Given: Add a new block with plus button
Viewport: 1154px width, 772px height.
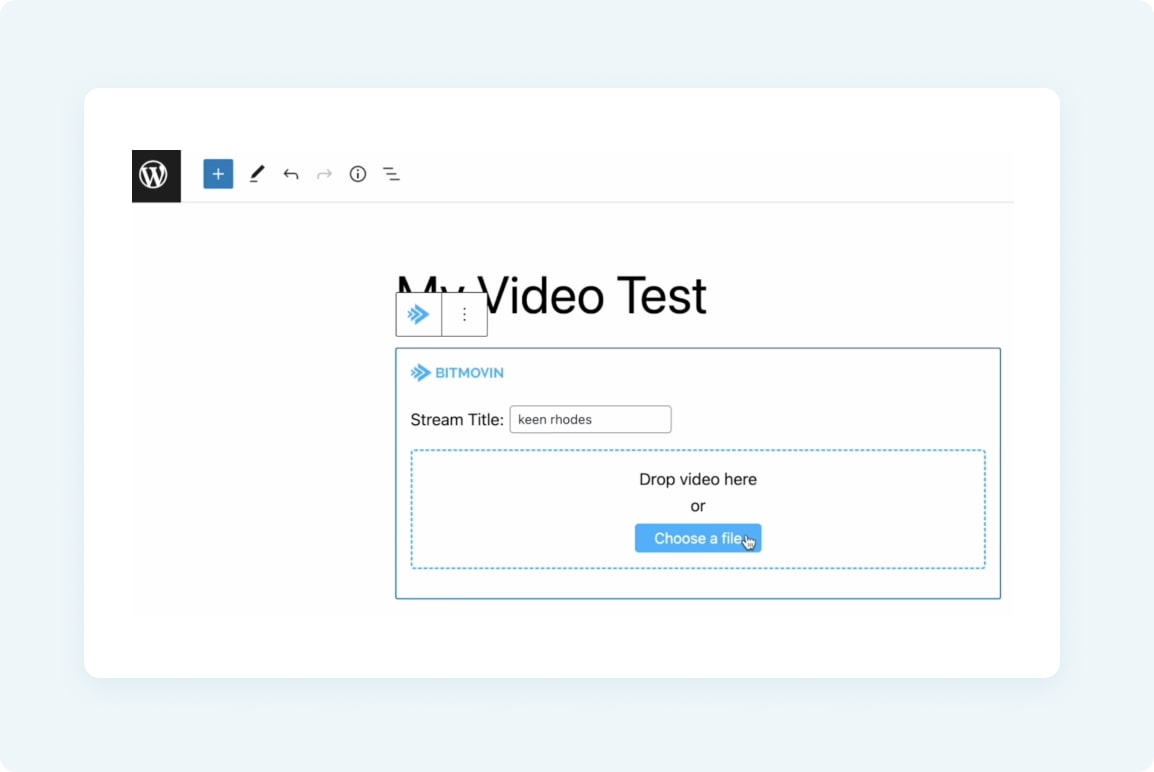Looking at the screenshot, I should 218,174.
